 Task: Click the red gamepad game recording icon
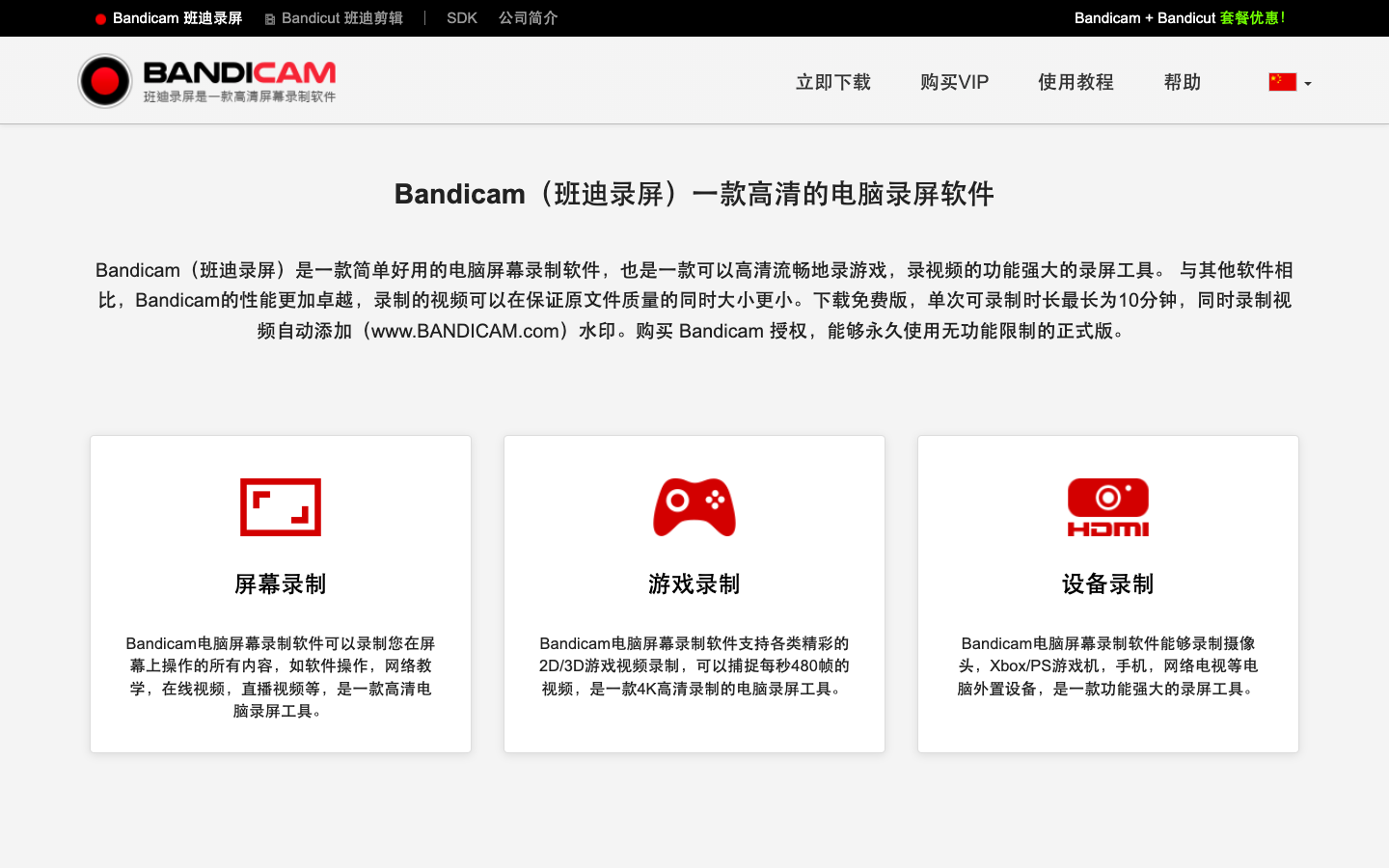694,506
